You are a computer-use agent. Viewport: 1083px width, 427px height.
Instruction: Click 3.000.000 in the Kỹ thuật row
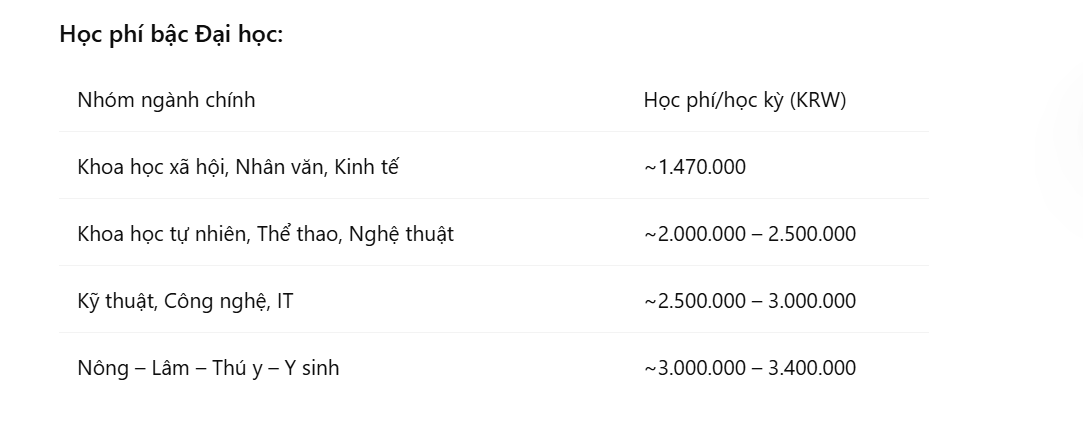pyautogui.click(x=812, y=301)
